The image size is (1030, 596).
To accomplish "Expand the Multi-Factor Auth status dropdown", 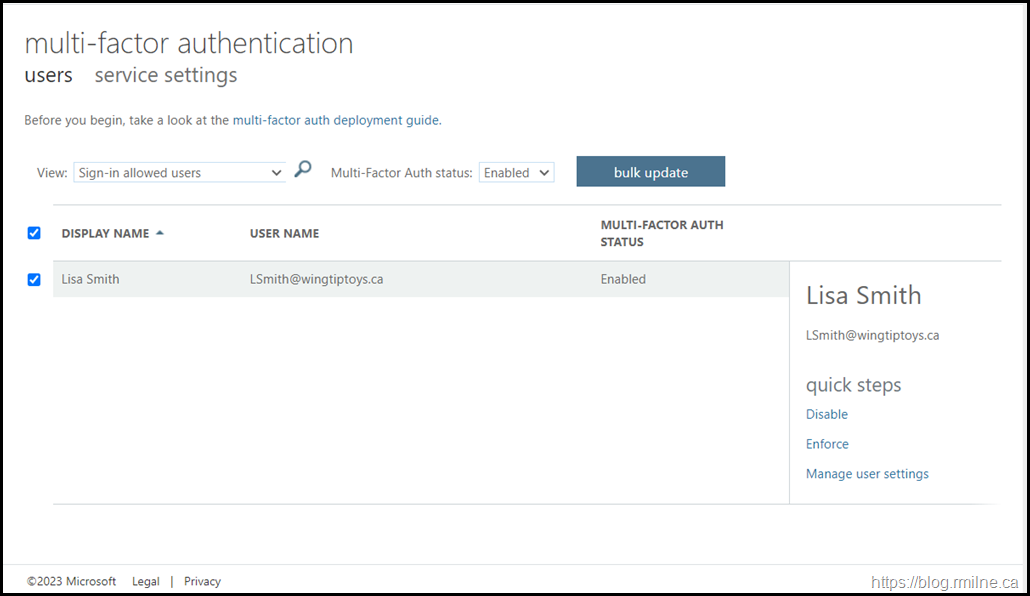I will click(x=516, y=173).
